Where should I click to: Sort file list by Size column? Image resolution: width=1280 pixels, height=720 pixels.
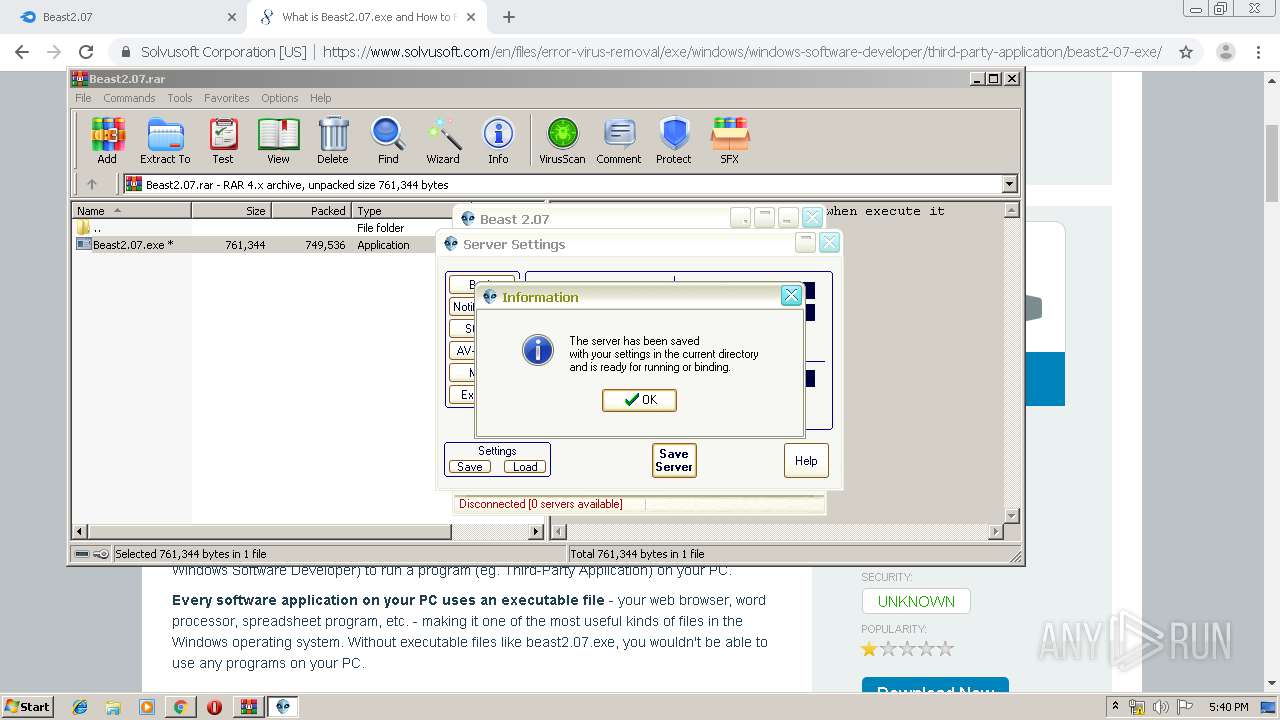coord(231,211)
